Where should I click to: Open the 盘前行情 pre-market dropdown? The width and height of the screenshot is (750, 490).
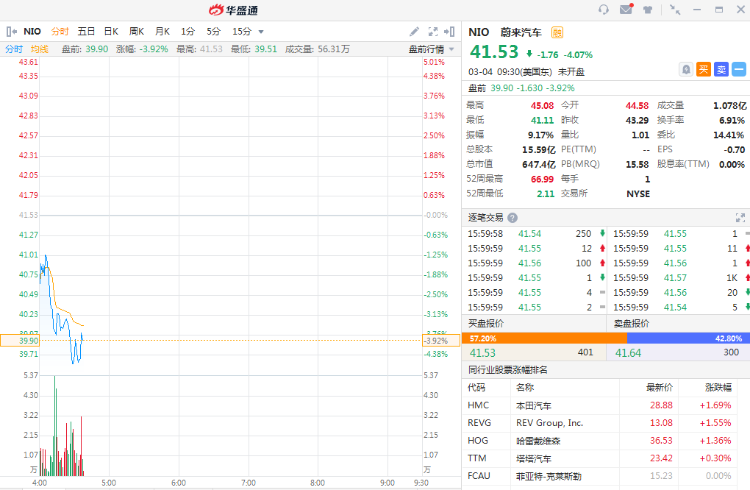point(433,48)
